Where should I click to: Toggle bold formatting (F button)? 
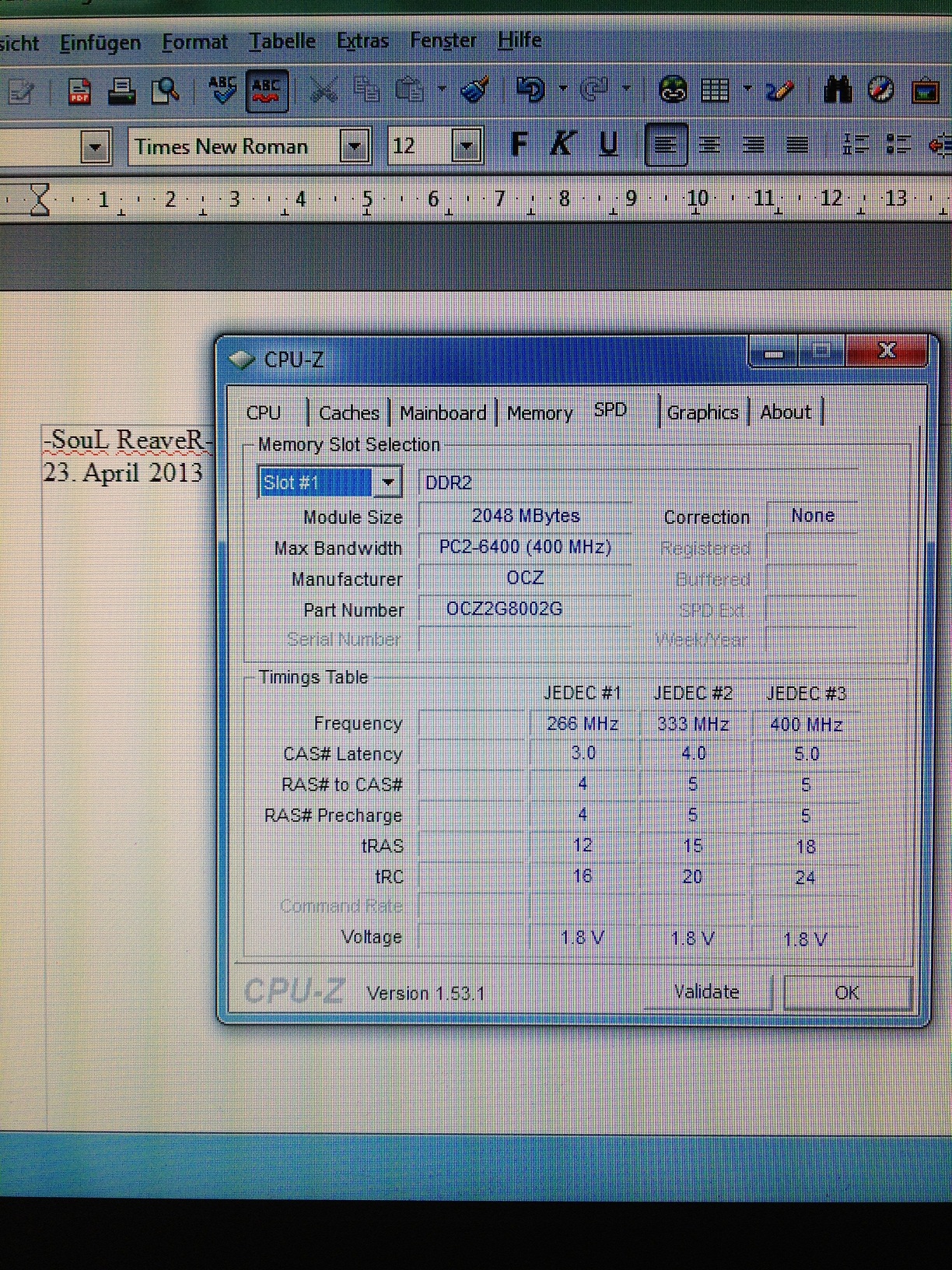point(519,145)
